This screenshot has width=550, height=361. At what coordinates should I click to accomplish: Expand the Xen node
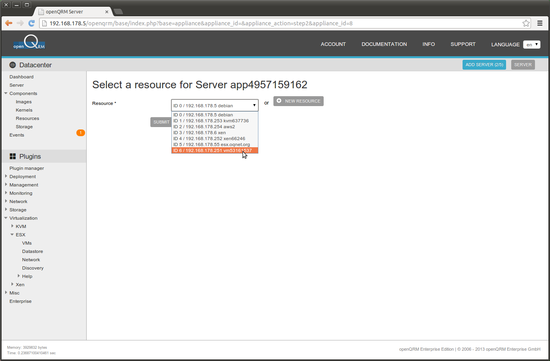(x=12, y=284)
